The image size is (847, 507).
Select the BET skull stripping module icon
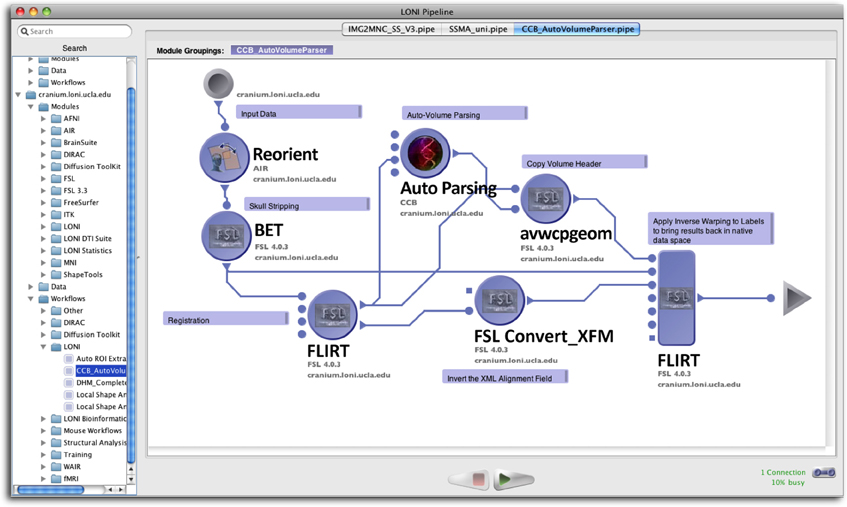[x=225, y=235]
